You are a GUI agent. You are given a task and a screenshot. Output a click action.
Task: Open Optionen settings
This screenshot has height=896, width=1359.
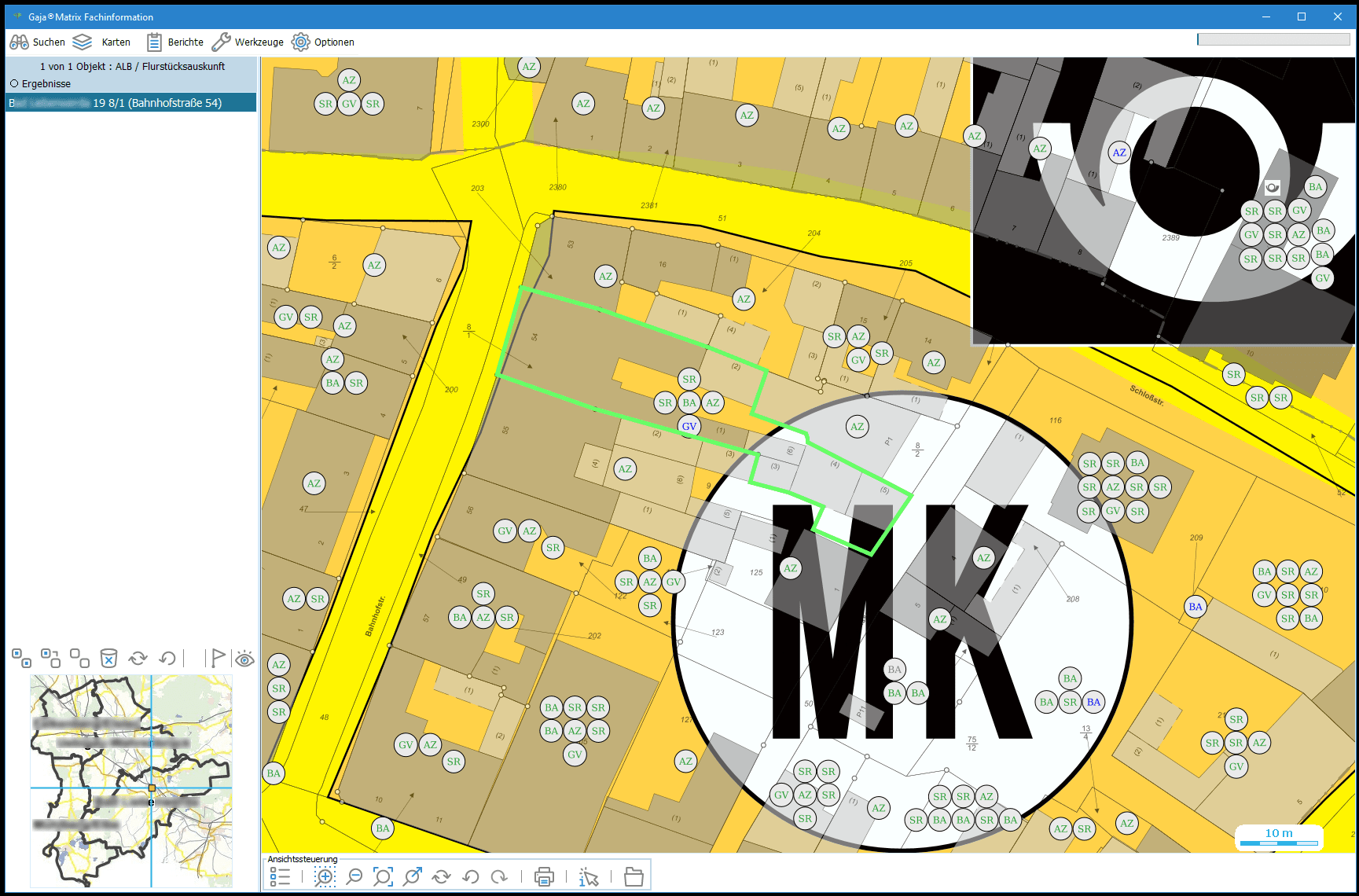tap(323, 42)
